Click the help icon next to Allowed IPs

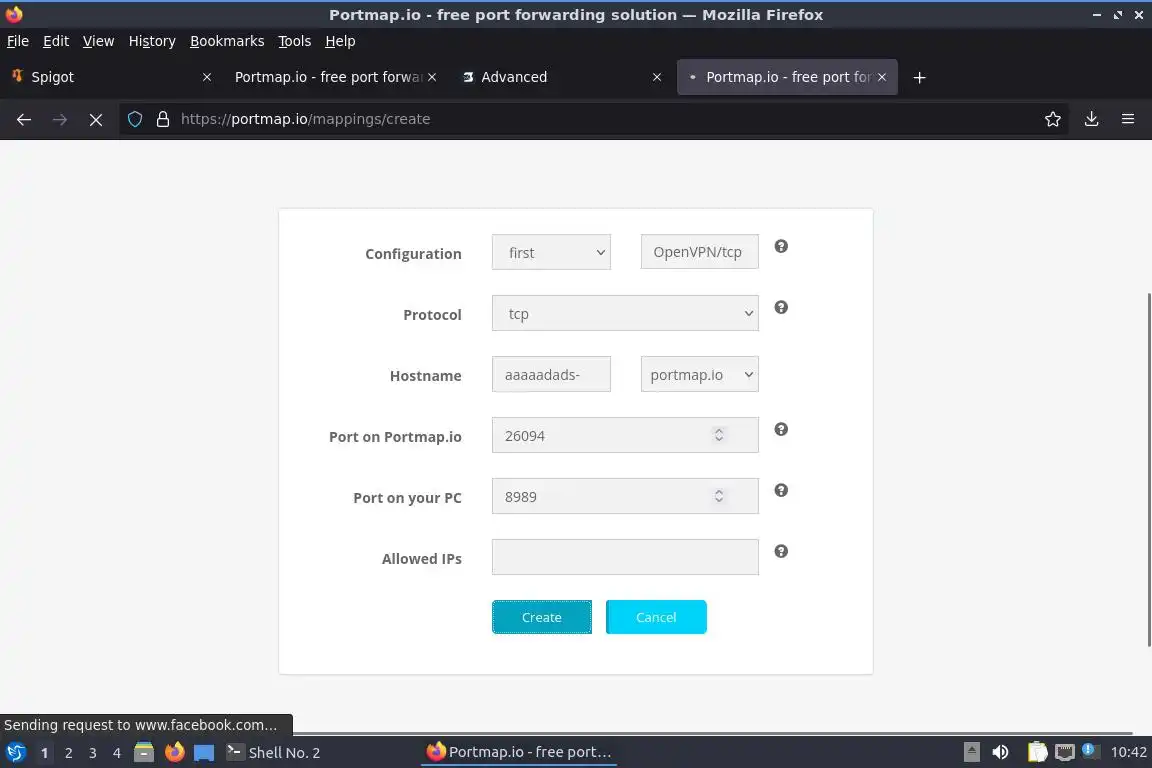pos(781,551)
